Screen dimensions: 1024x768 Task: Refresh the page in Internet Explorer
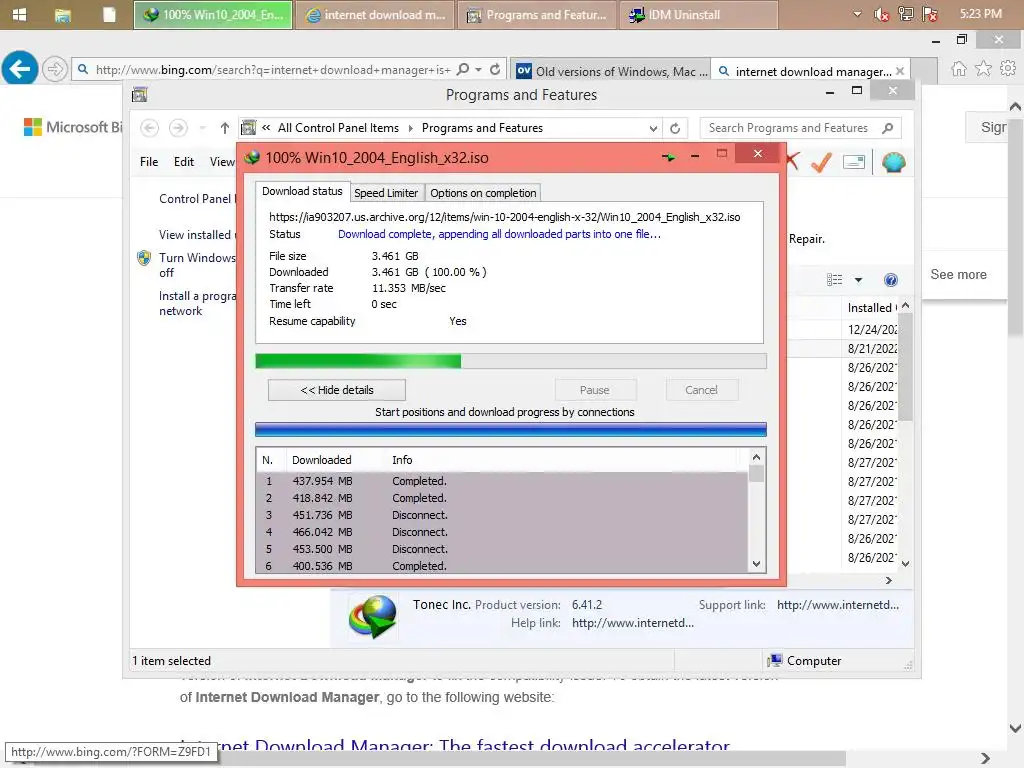[x=495, y=69]
